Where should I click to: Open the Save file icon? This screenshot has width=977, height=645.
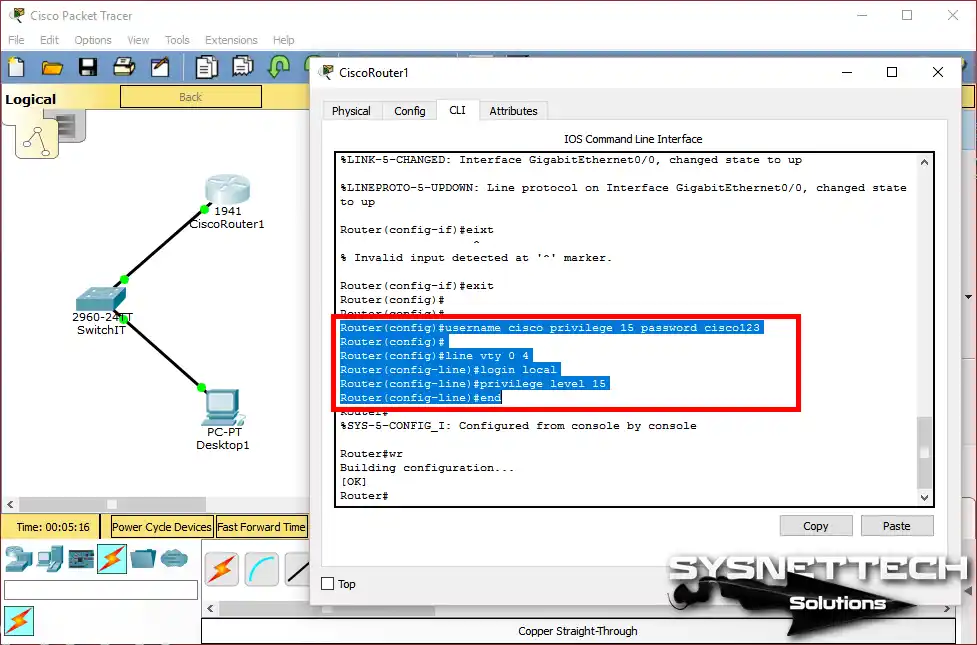(87, 66)
